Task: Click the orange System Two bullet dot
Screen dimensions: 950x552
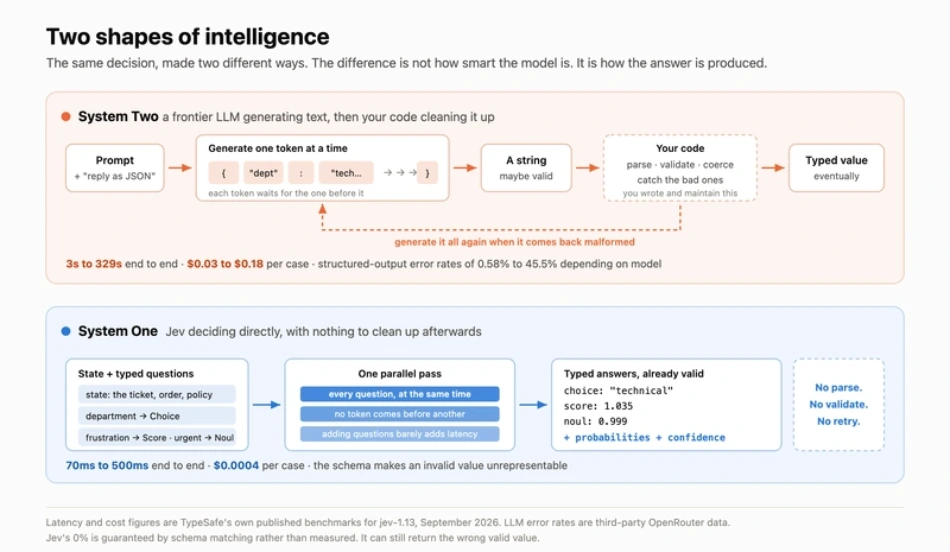Action: click(x=66, y=116)
